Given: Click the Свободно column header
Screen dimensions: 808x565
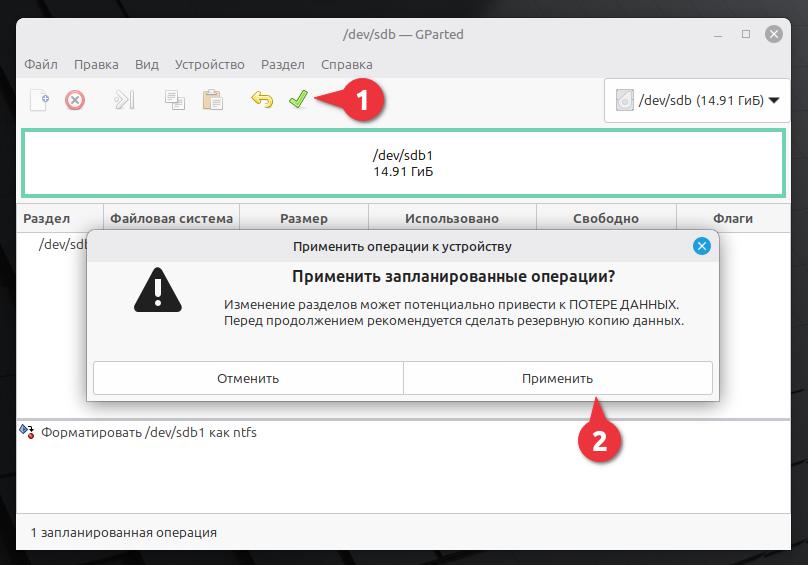Looking at the screenshot, I should [x=606, y=219].
